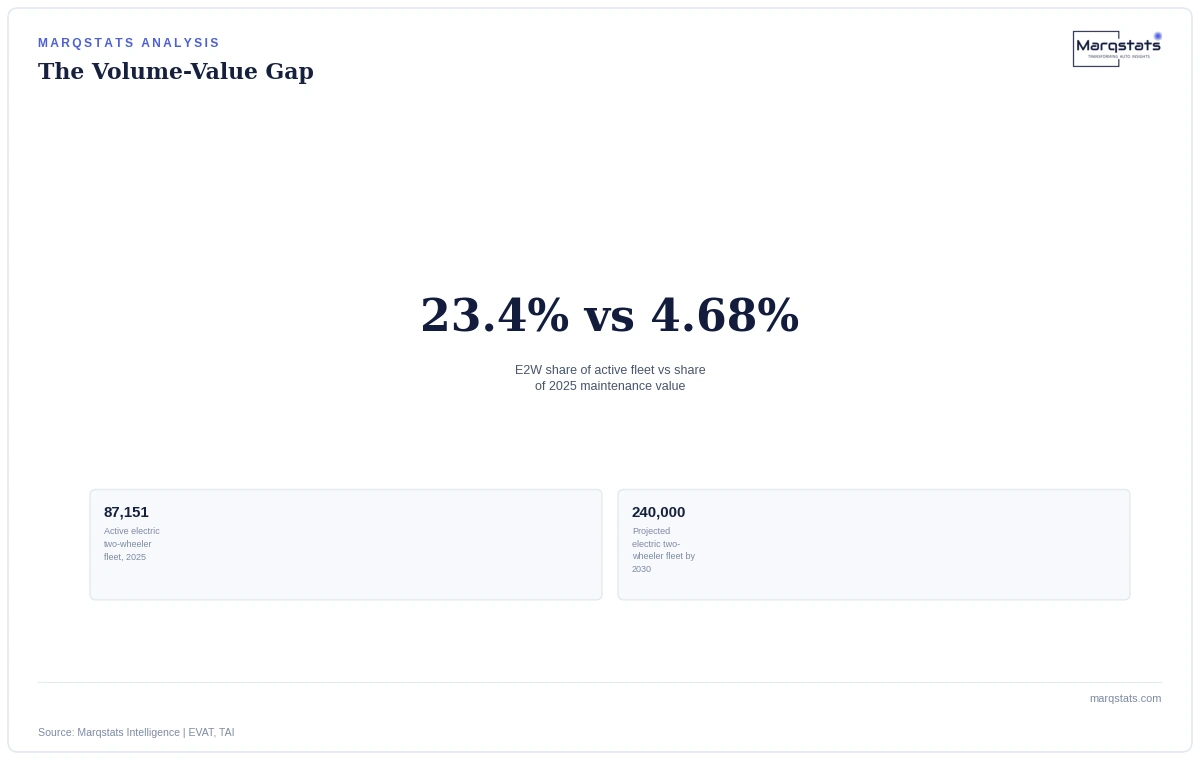Click EVAT, TAI in the source line
The image size is (1200, 760).
pyautogui.click(x=211, y=732)
